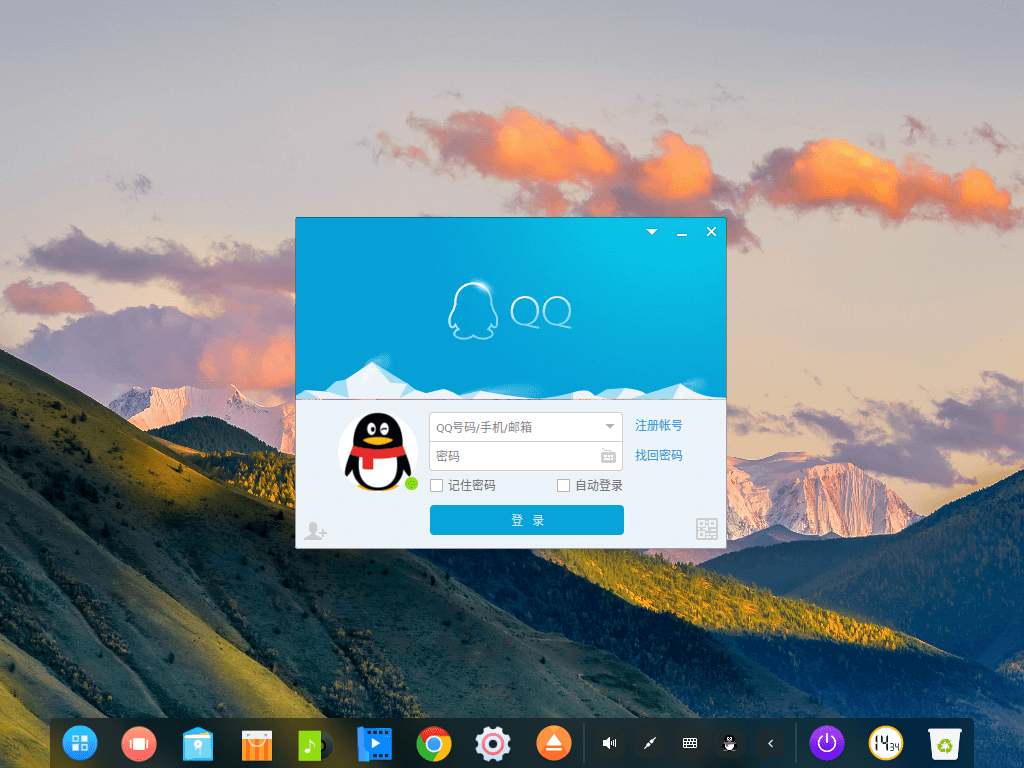Viewport: 1024px width, 768px height.
Task: Open the volume speaker tray icon
Action: pyautogui.click(x=609, y=743)
